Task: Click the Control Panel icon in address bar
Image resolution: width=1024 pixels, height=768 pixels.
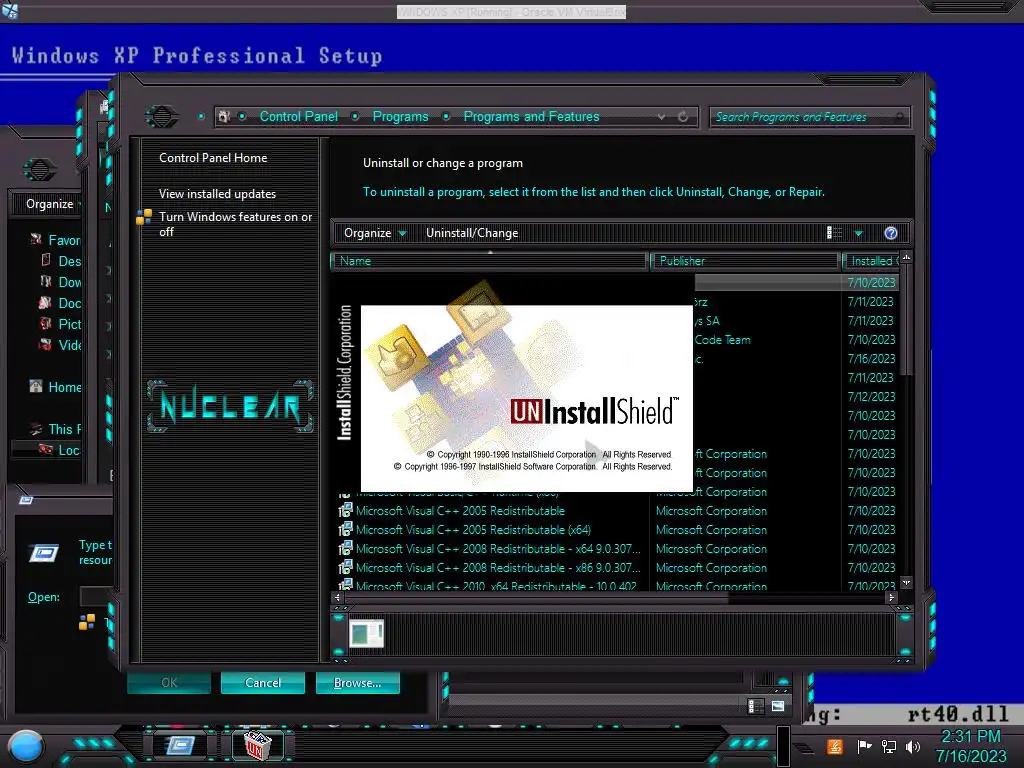Action: point(224,117)
